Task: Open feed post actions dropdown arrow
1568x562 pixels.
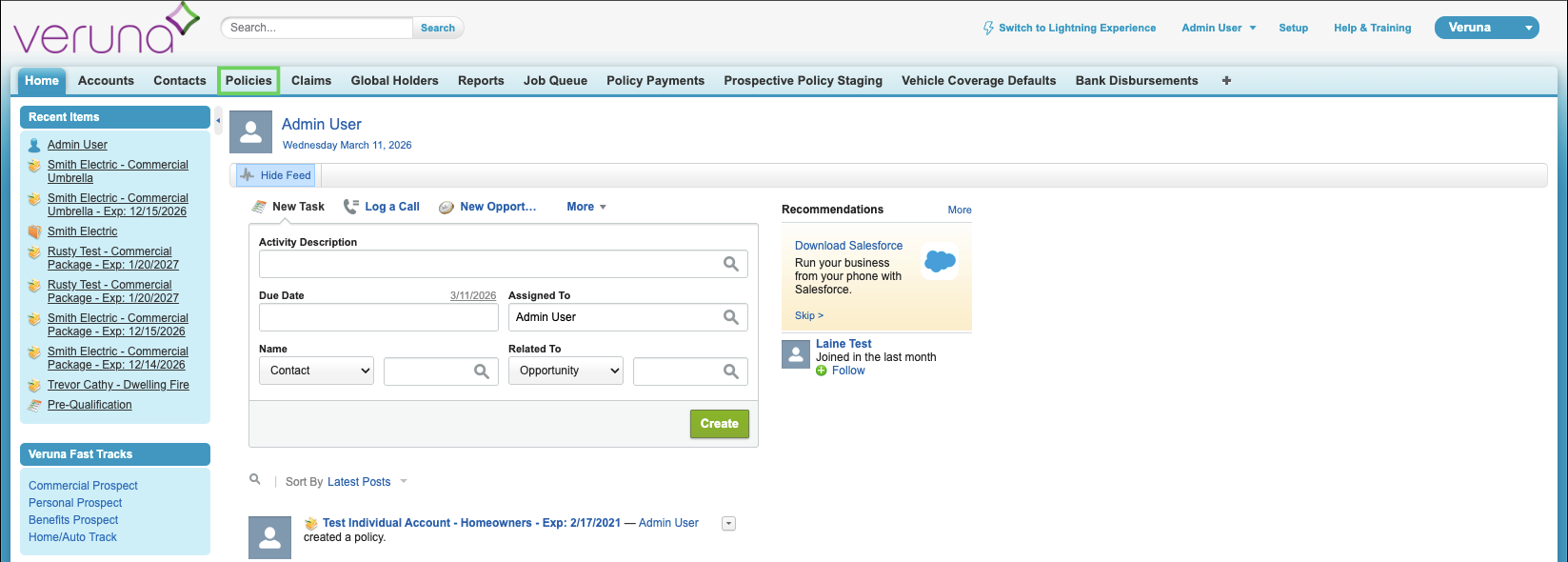Action: click(x=729, y=524)
